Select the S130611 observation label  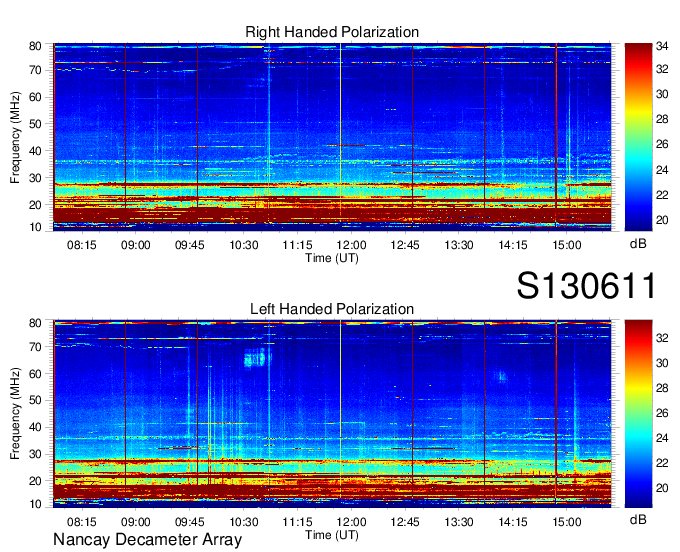586,286
